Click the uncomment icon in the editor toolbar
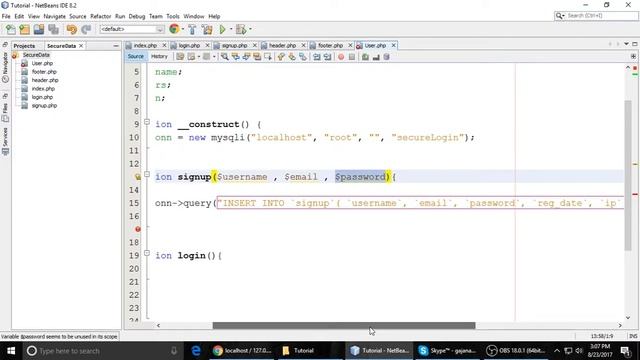Viewport: 640px width, 360px height. tap(376, 57)
